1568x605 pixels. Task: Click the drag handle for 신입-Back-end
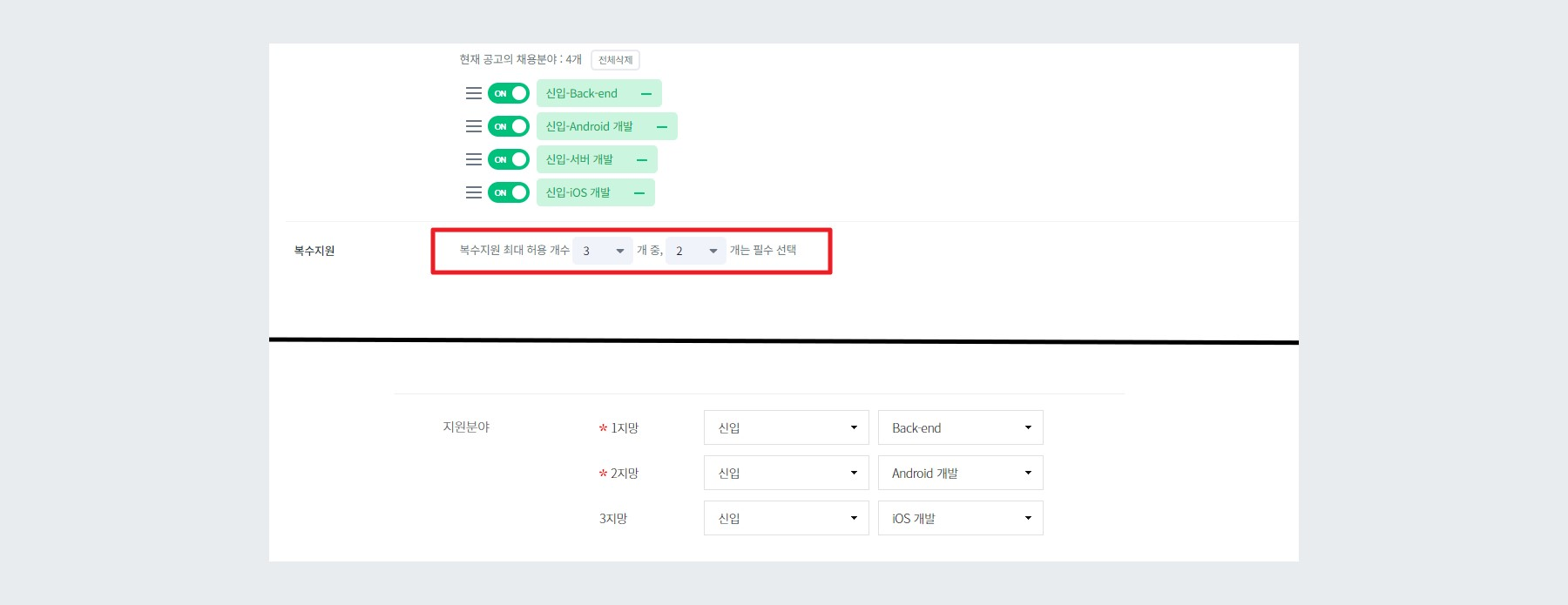coord(474,93)
